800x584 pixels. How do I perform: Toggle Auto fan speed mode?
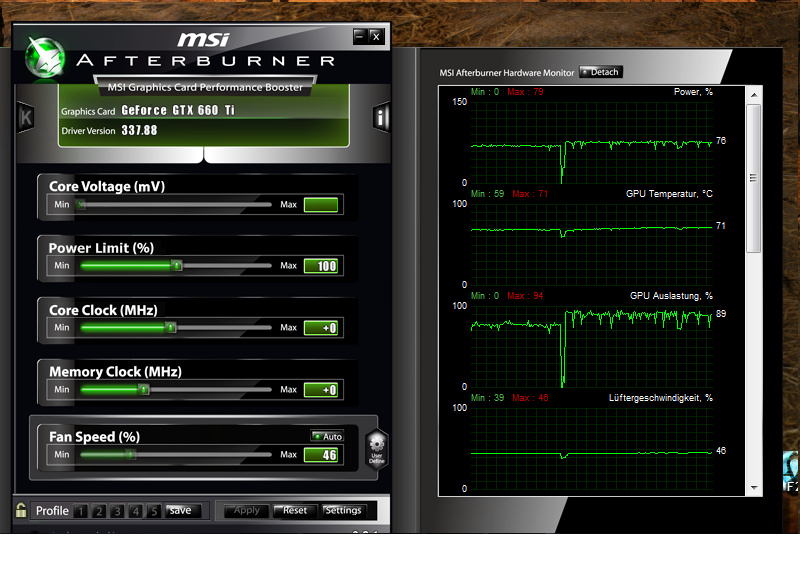pyautogui.click(x=327, y=436)
